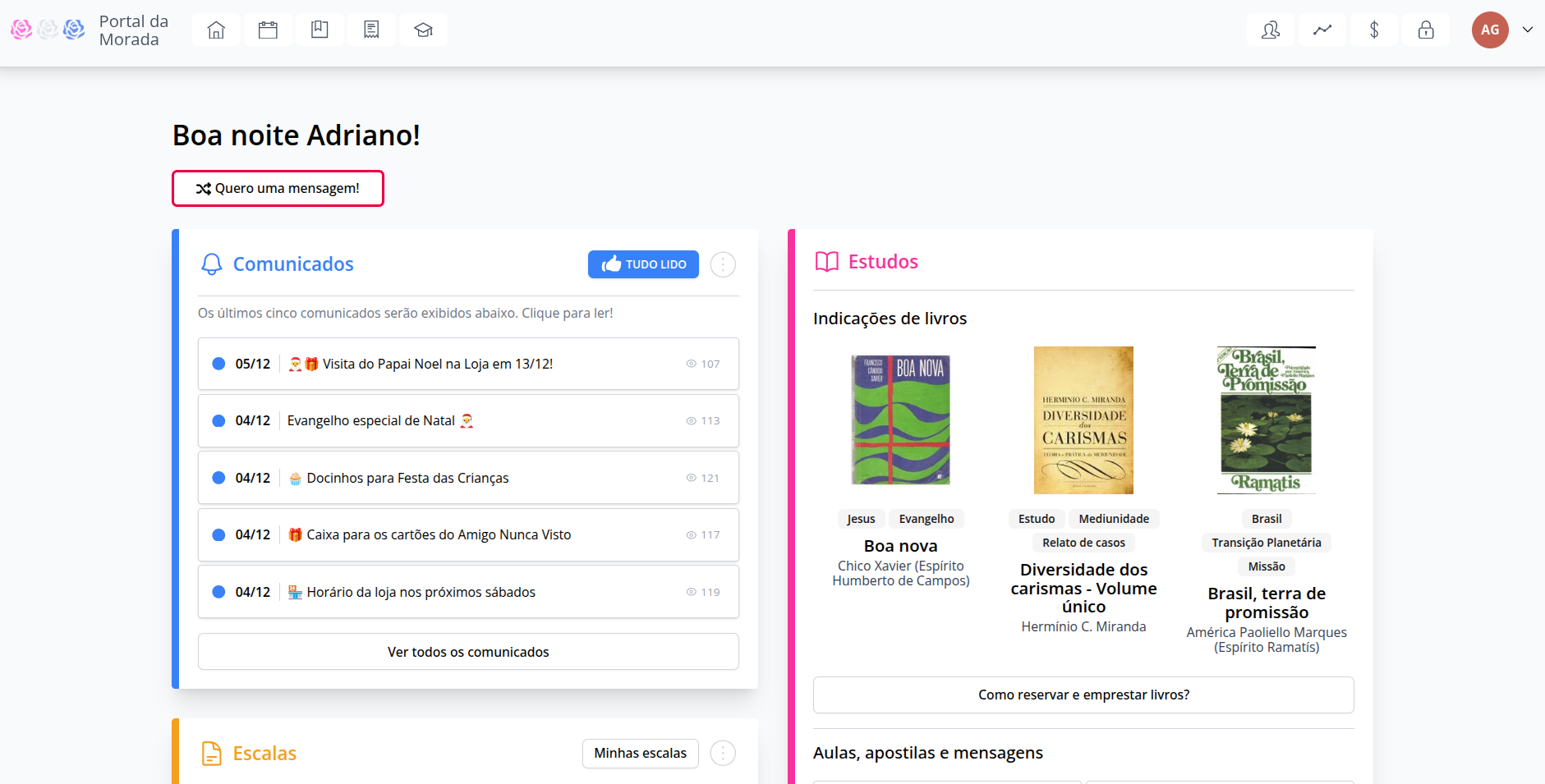Click Diversidade dos carismas - Volume único title
The image size is (1545, 784).
click(1083, 588)
